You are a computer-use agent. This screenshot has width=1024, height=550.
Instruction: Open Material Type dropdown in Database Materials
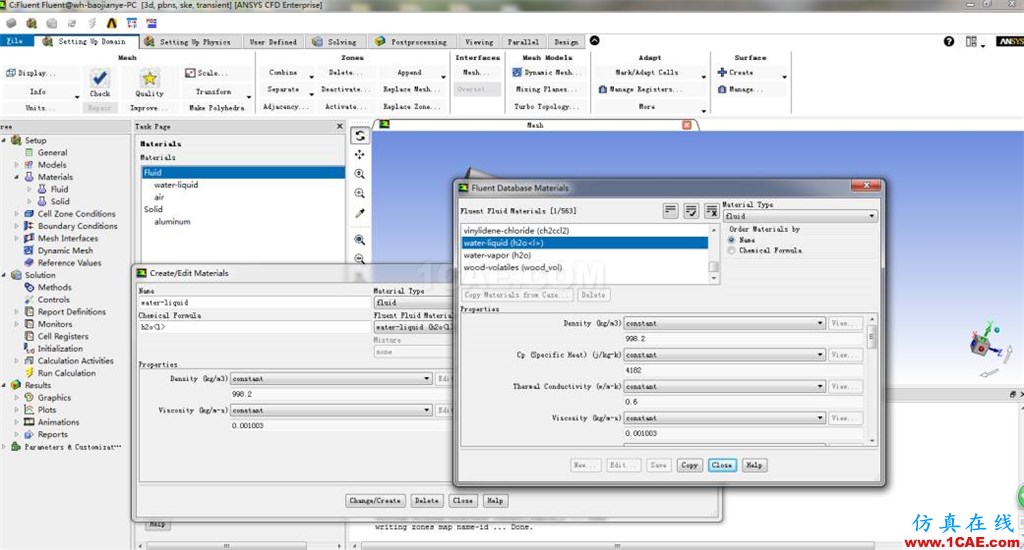click(x=800, y=216)
